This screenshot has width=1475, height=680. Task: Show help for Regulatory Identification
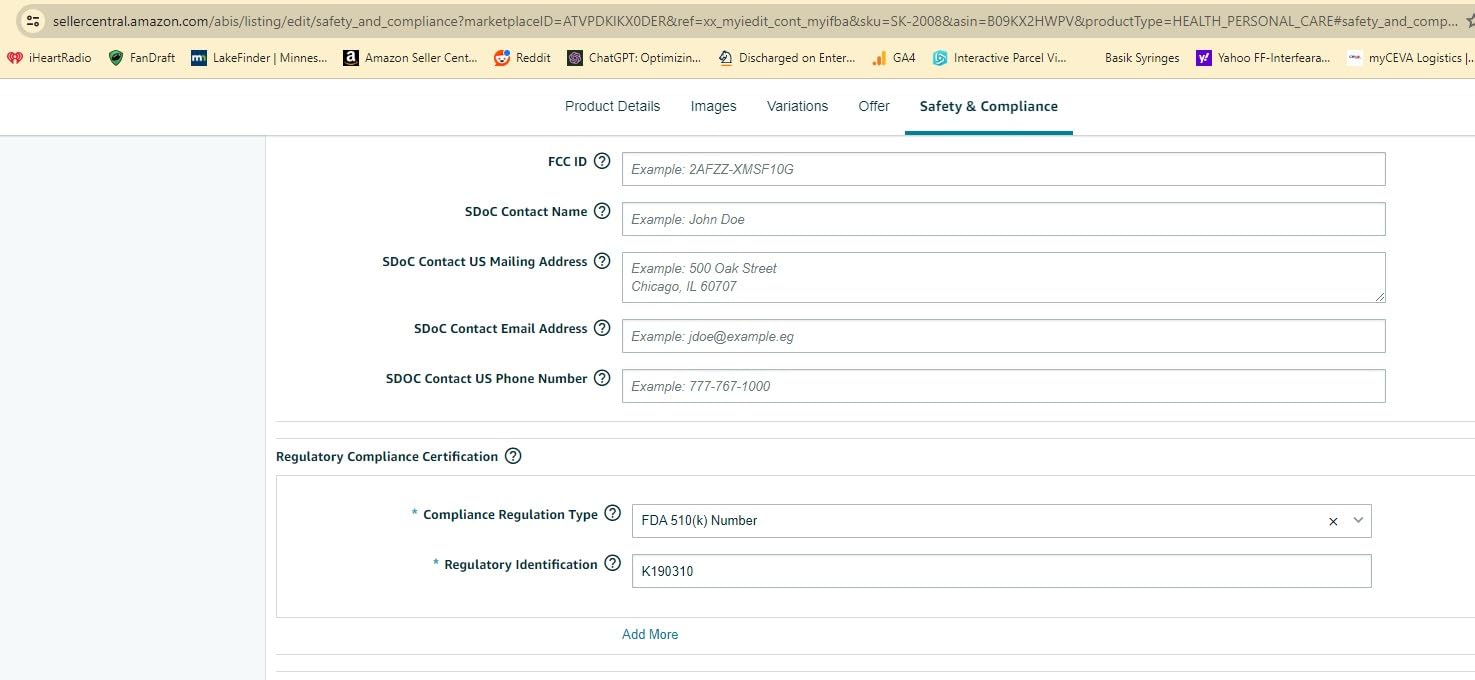click(x=613, y=564)
